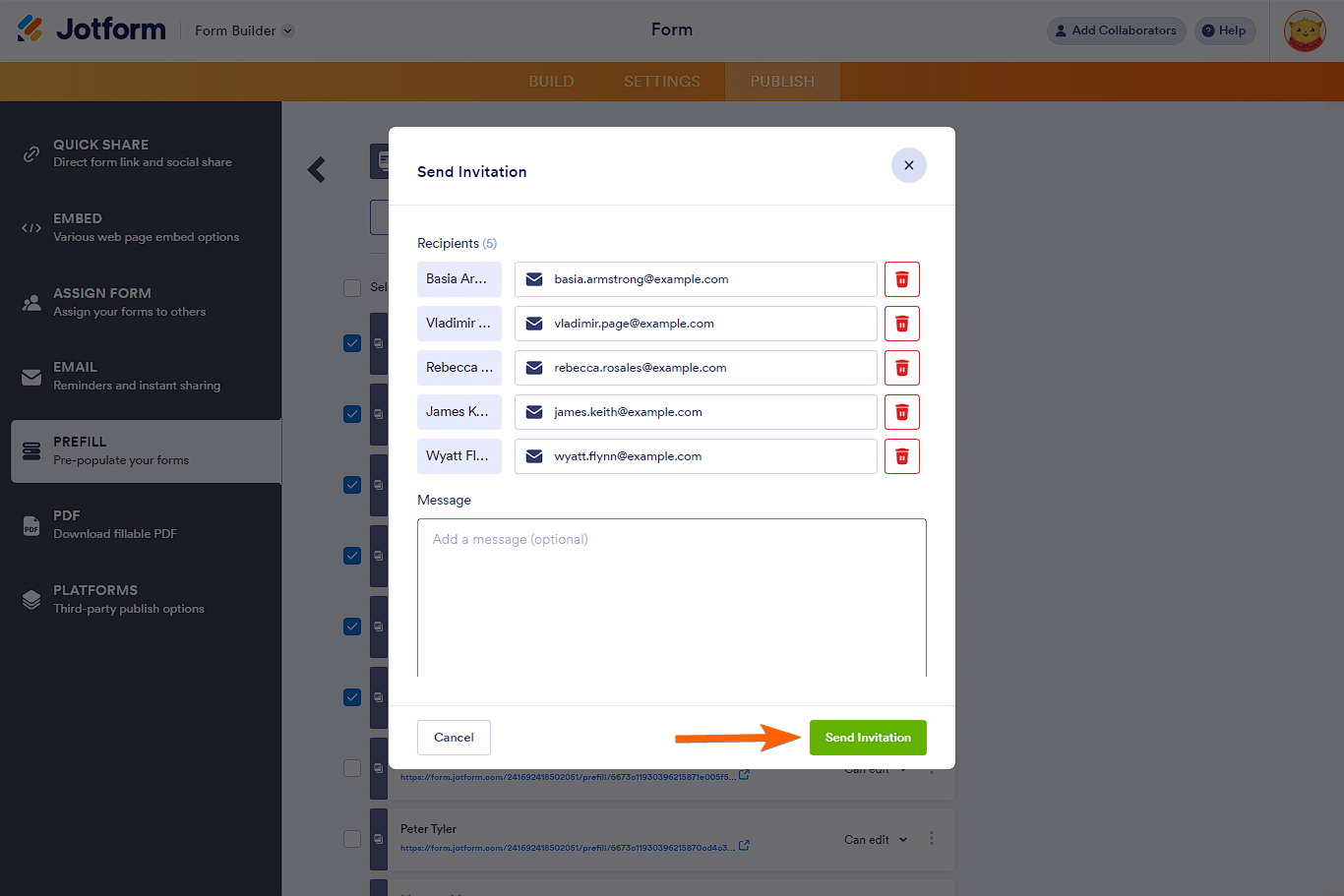Open Quick Share link icon
This screenshot has width=1344, height=896.
pos(31,153)
